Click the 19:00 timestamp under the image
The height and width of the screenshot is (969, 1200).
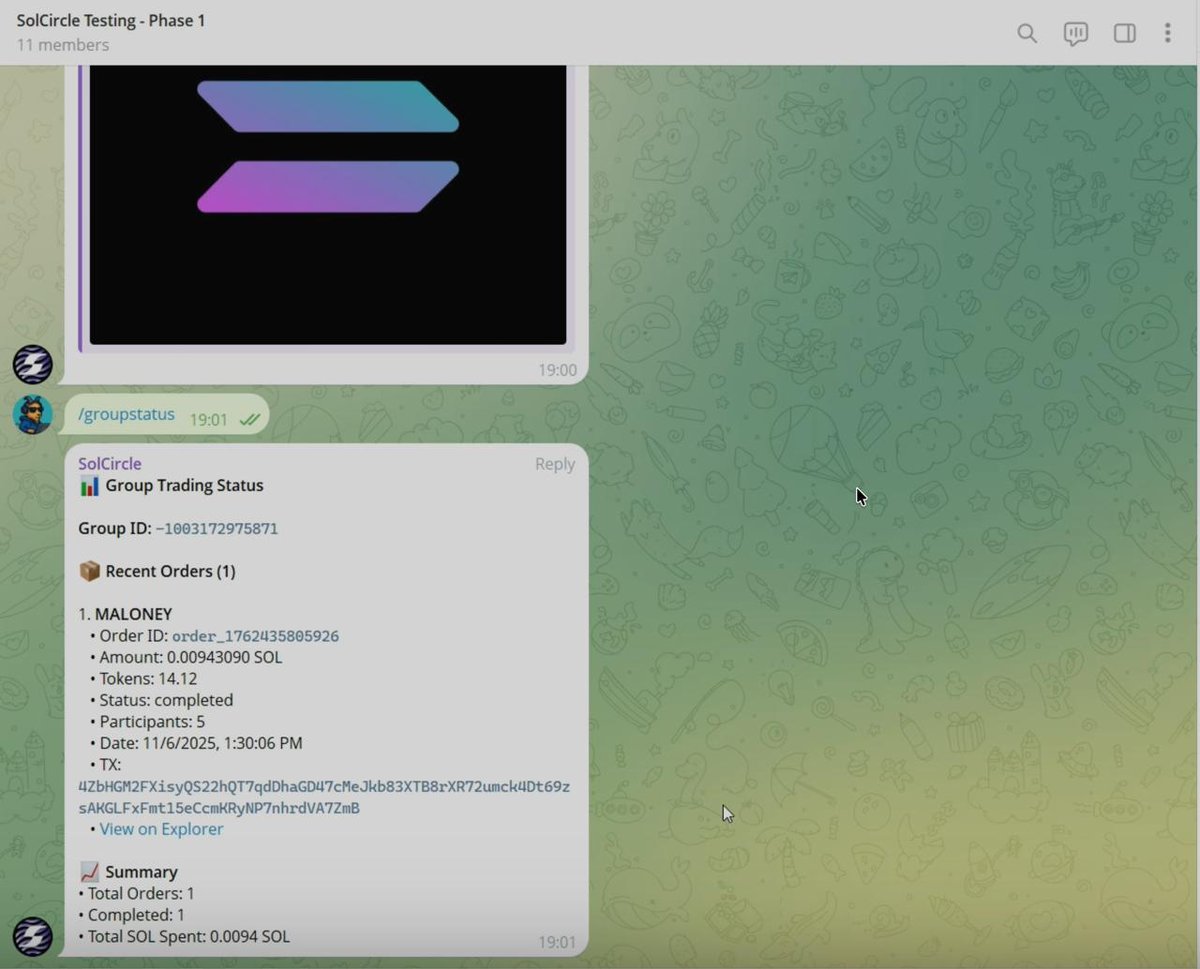pyautogui.click(x=557, y=370)
